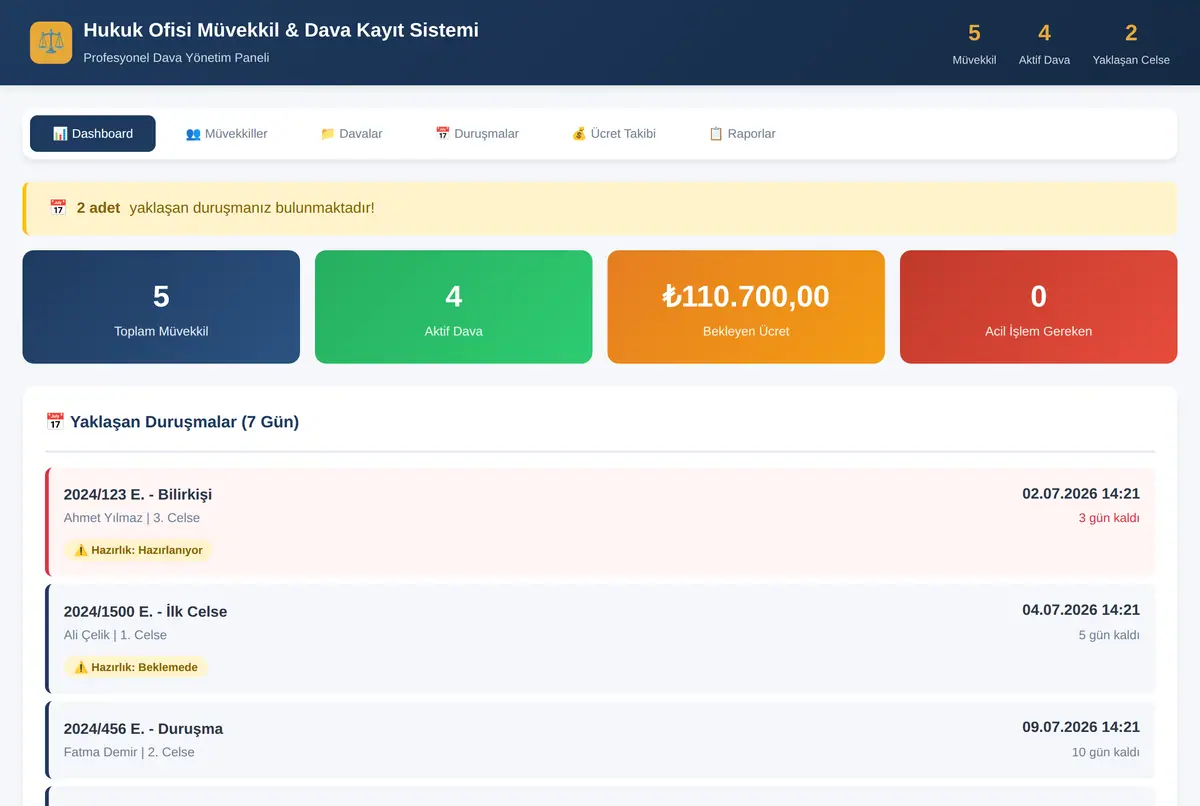Switch to the Müvekkiller tab
The height and width of the screenshot is (806, 1200).
click(x=227, y=134)
